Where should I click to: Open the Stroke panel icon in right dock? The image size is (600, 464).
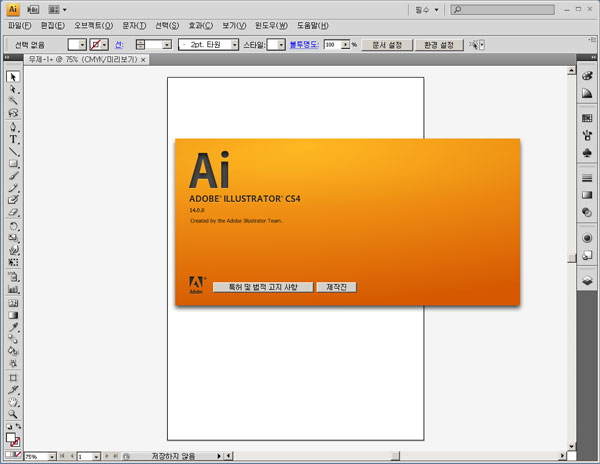coord(587,177)
